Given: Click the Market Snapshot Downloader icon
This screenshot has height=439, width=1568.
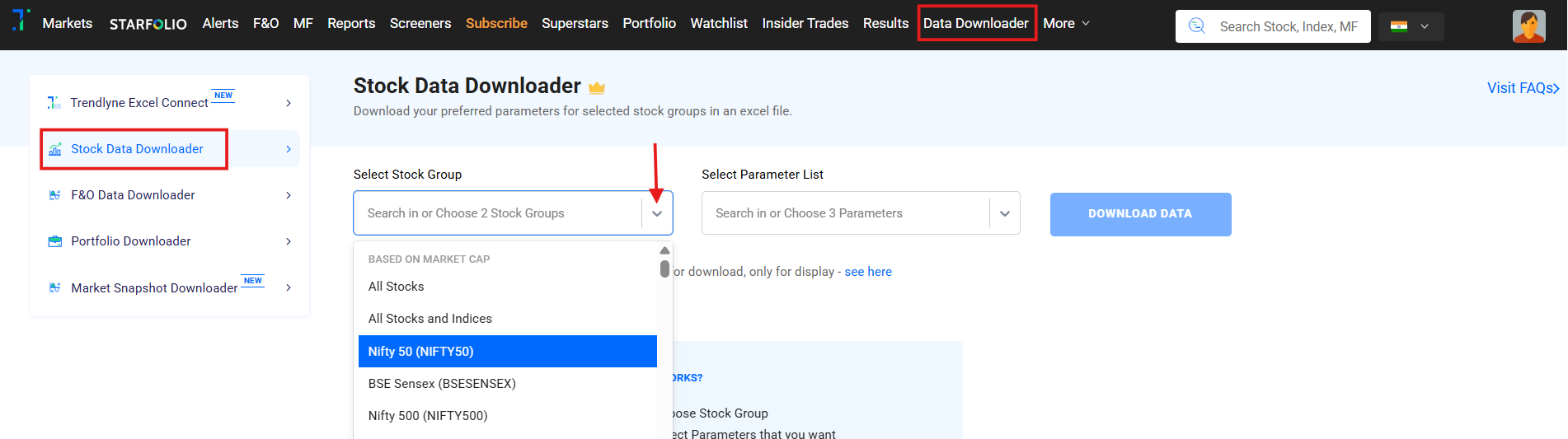Looking at the screenshot, I should point(55,287).
